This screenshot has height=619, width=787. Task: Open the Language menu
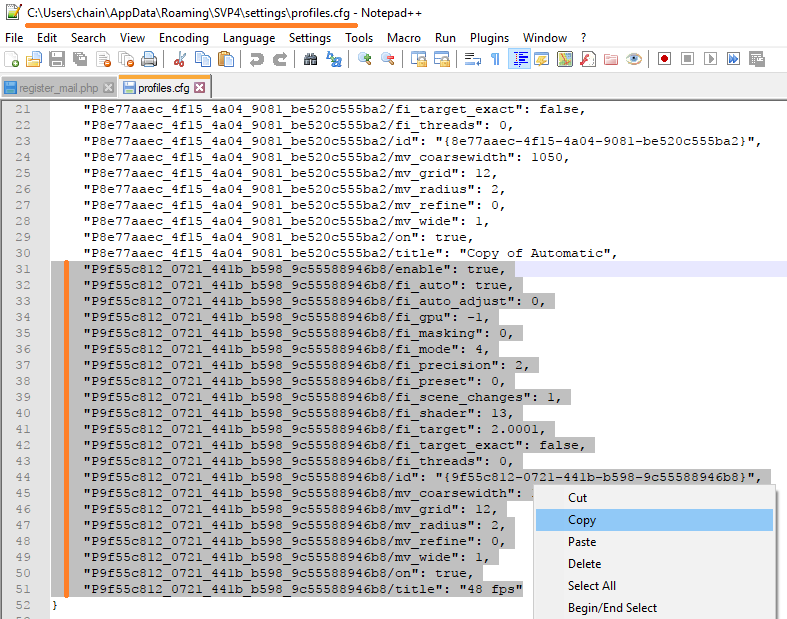click(249, 38)
